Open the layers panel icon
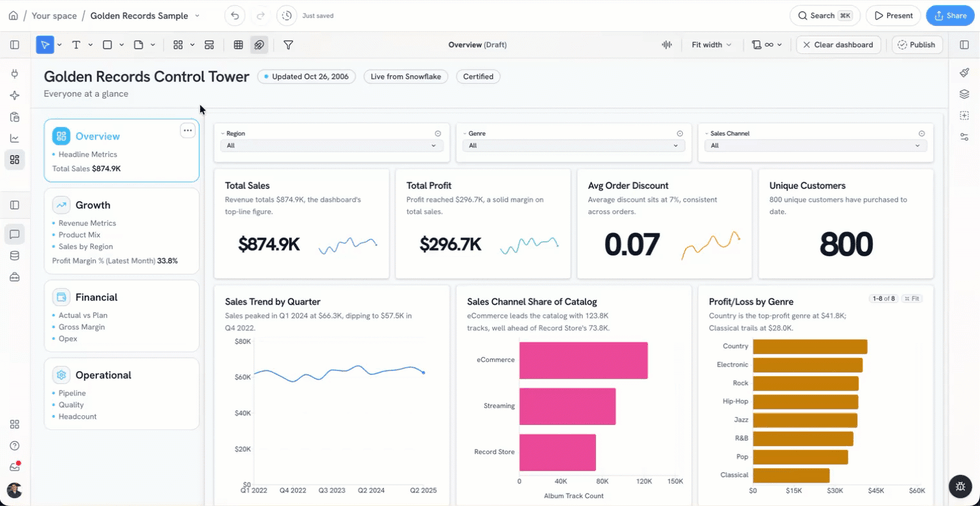The image size is (980, 506). pyautogui.click(x=964, y=94)
